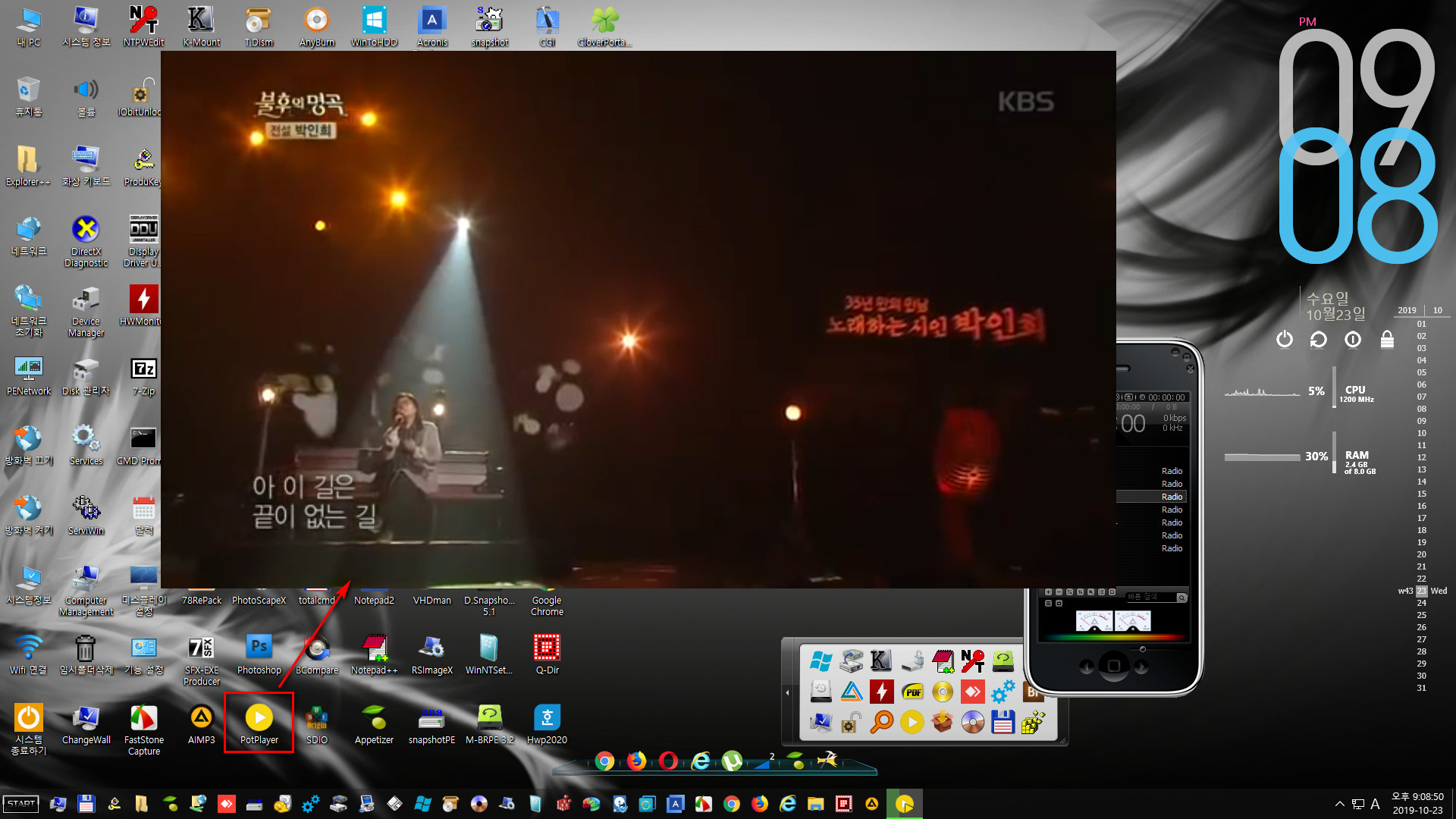Click the Internet Explorer icon in the dock

pyautogui.click(x=700, y=761)
